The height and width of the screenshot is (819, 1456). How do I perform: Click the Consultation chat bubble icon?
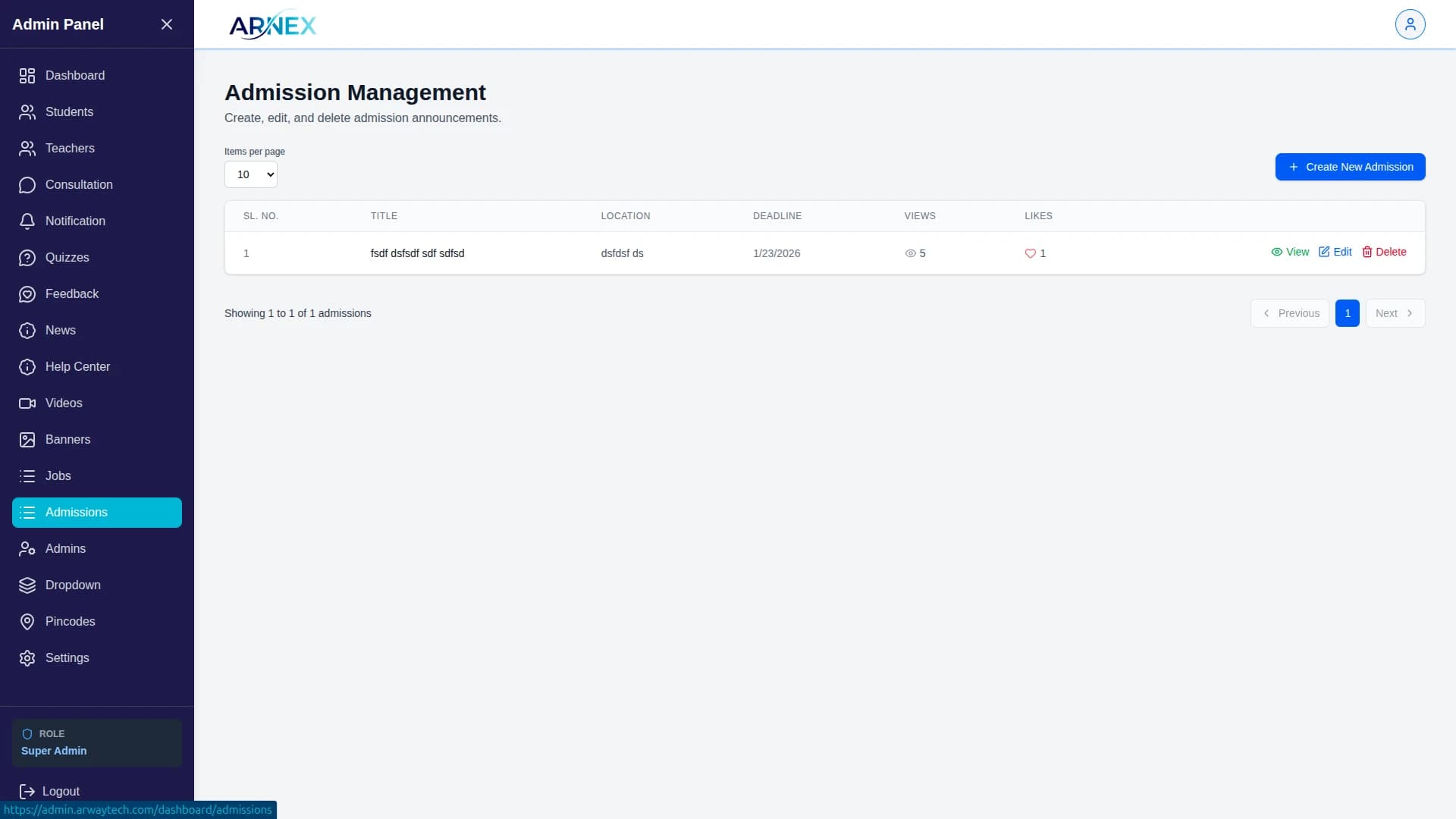pos(27,185)
